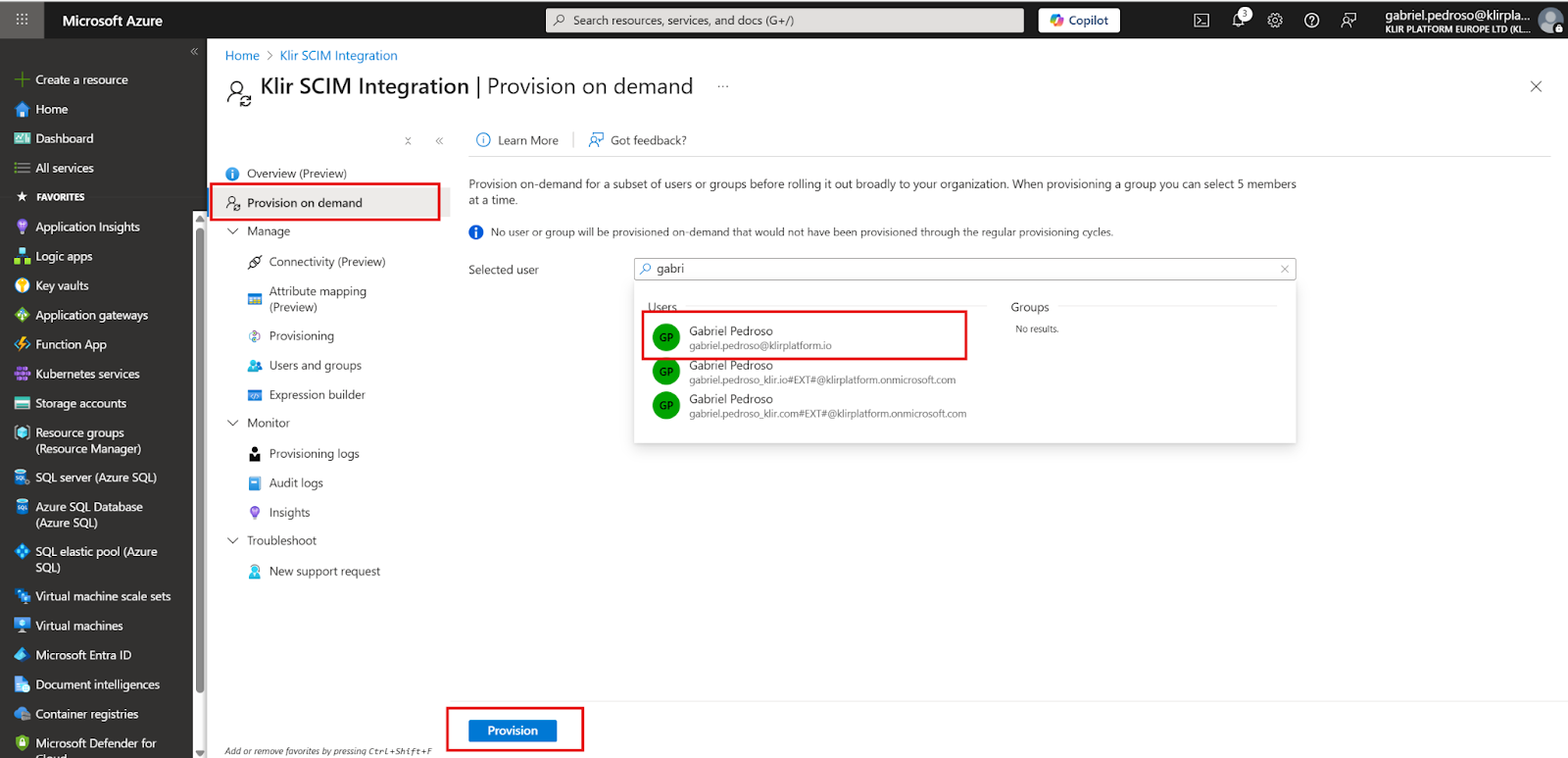Screen dimensions: 1568x758
Task: Follow the Klir SCIM Integration breadcrumb
Action: pos(338,56)
